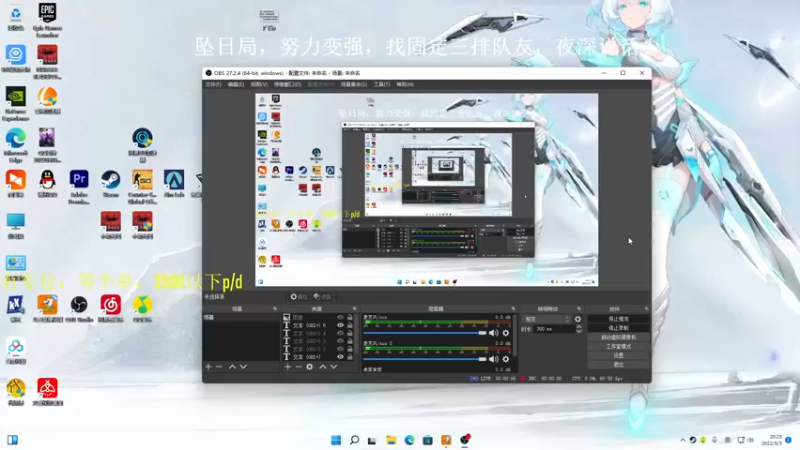The height and width of the screenshot is (450, 800).
Task: Click the 属性 (Properties) gear button above the Scenes panel
Action: pyautogui.click(x=299, y=296)
